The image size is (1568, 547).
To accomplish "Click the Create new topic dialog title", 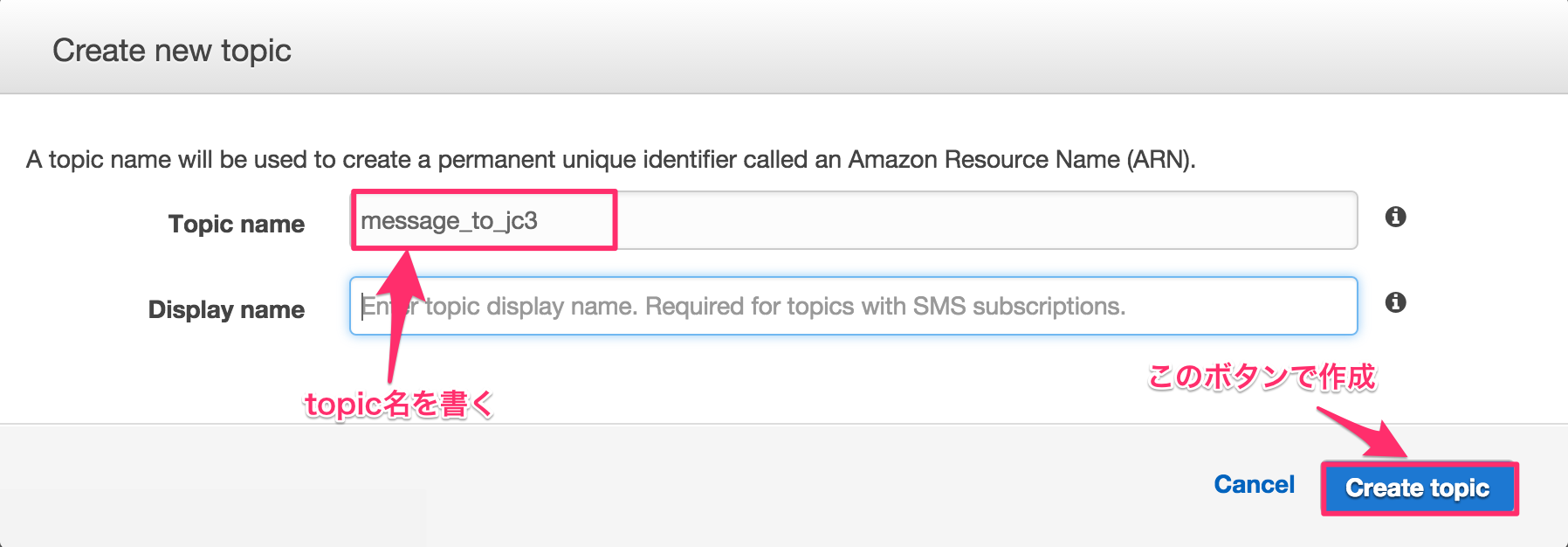I will 173,50.
